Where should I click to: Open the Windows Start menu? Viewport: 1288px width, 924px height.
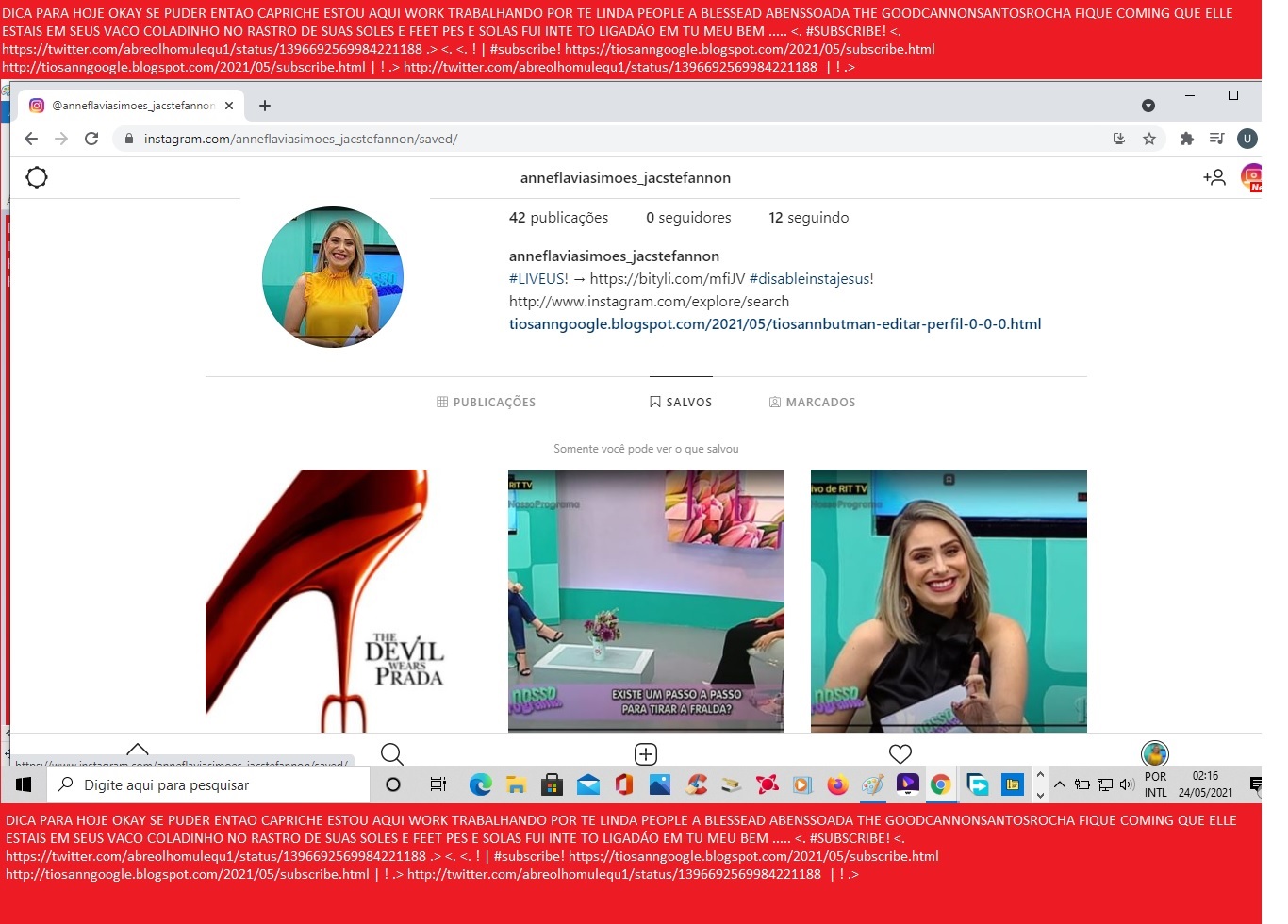24,784
